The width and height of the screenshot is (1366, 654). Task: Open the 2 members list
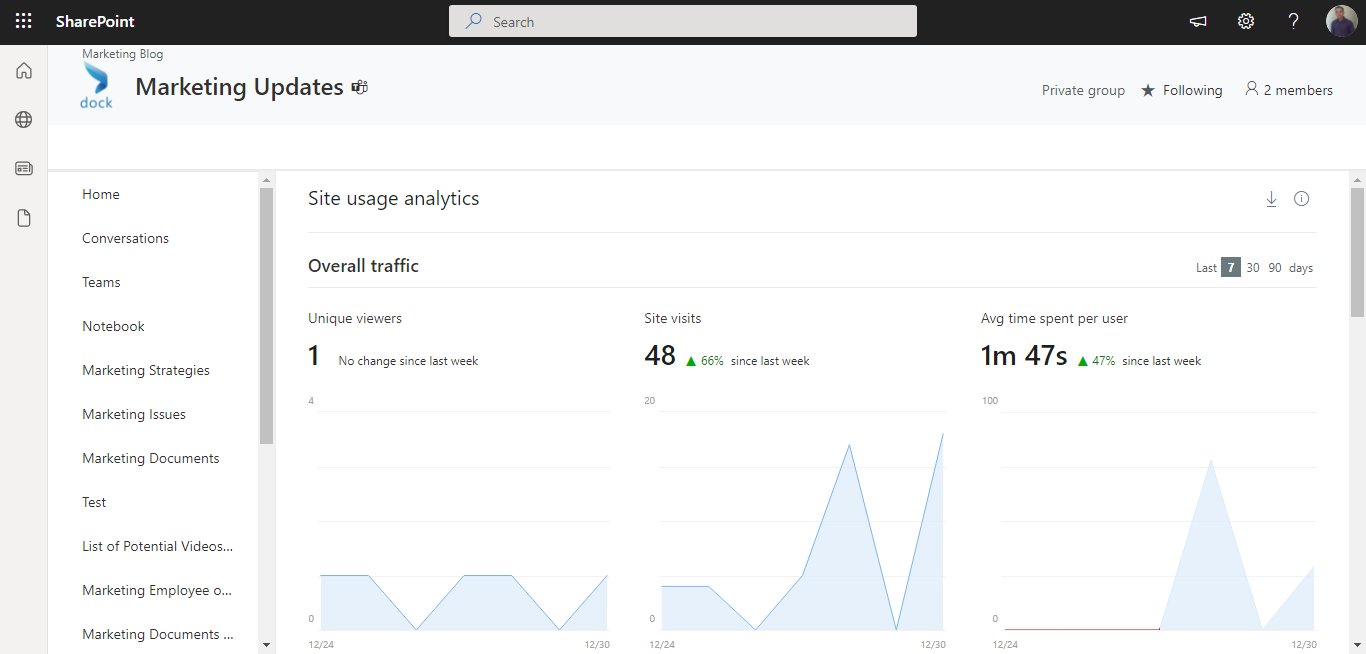(x=1288, y=89)
